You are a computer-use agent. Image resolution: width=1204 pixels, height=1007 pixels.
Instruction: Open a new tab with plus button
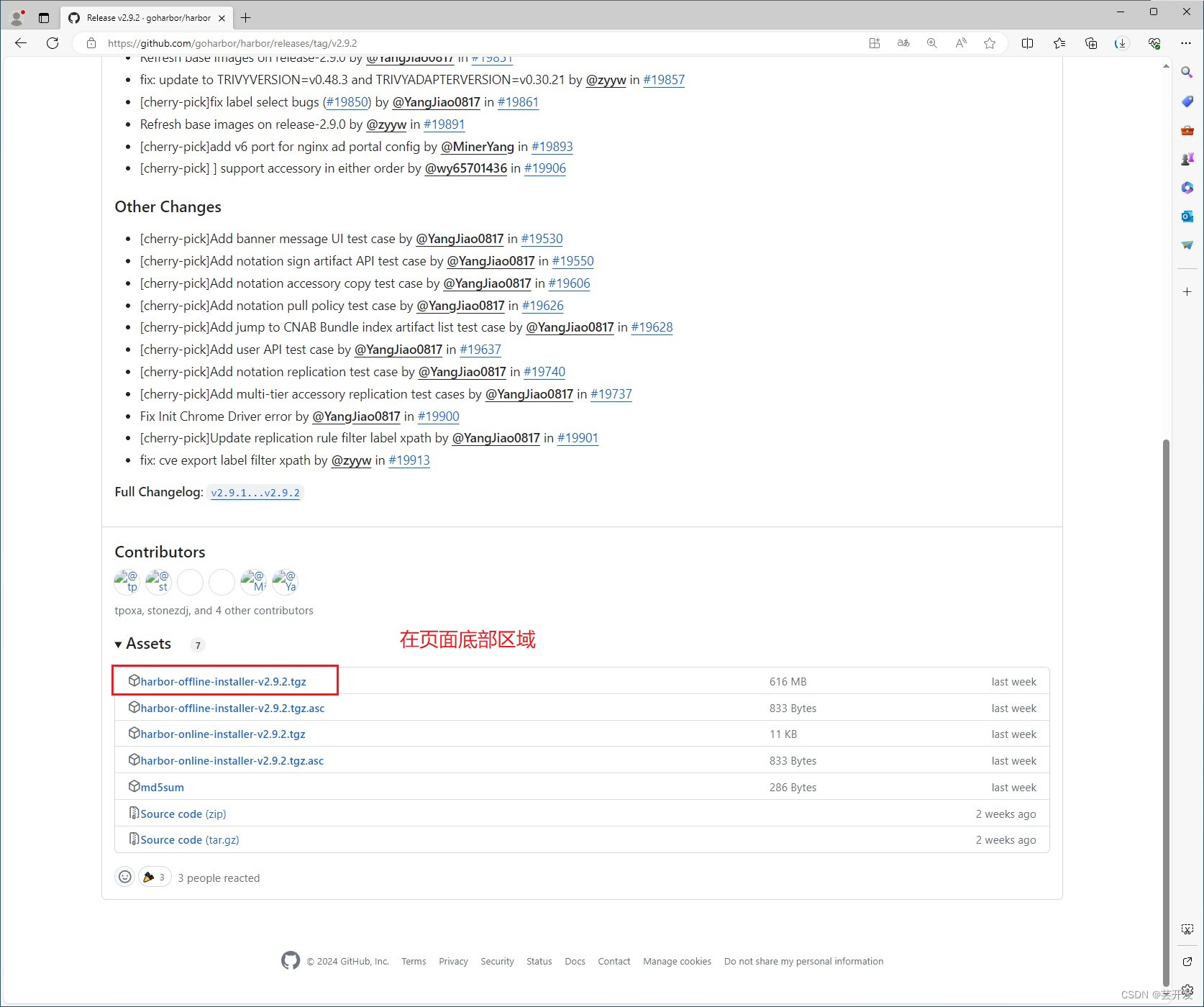click(246, 18)
